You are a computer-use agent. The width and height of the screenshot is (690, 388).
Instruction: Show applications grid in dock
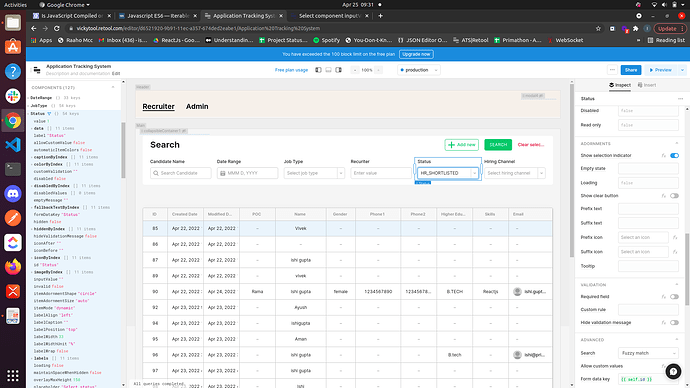coord(13,375)
